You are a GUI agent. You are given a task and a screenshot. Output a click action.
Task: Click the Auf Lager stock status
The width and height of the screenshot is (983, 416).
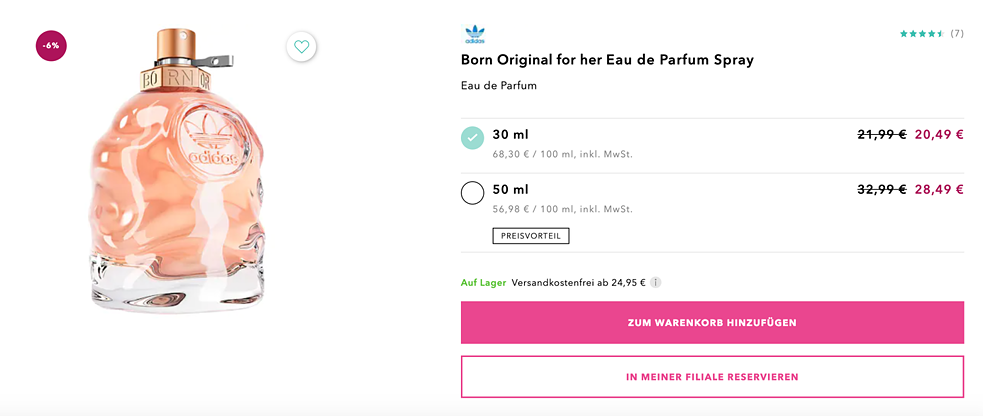point(483,283)
